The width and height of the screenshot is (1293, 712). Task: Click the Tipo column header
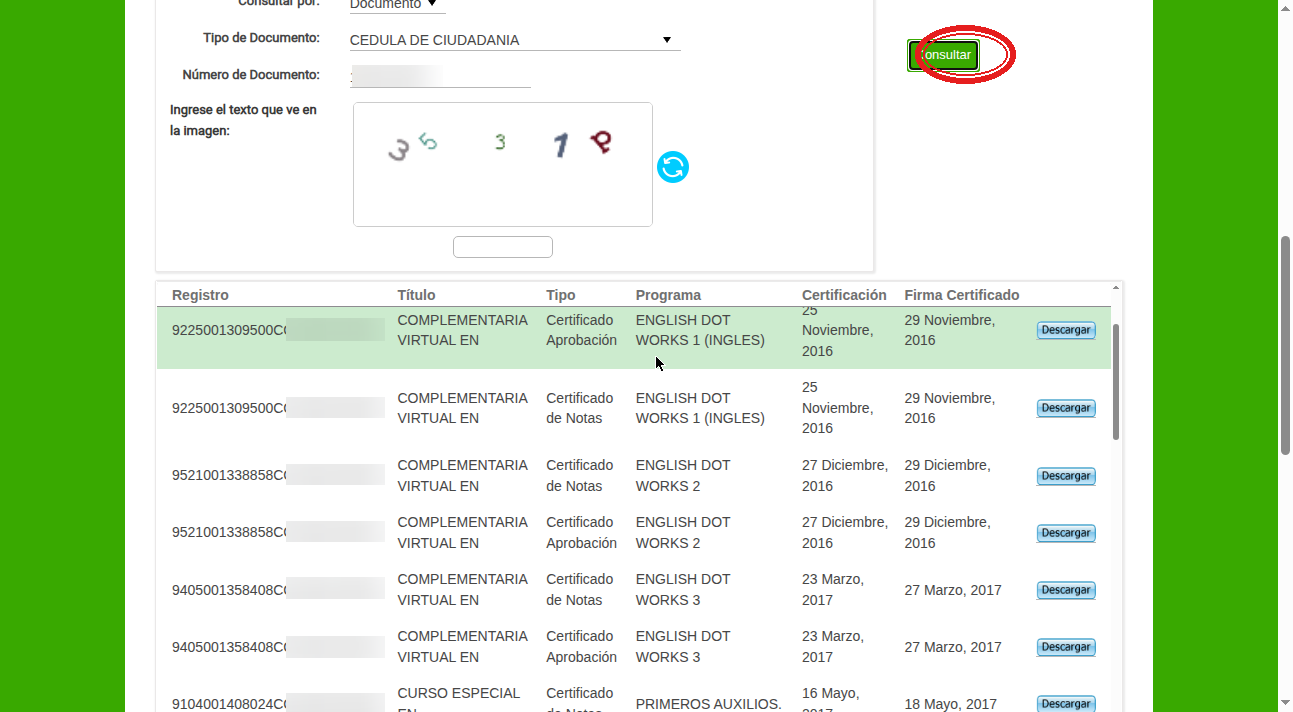(561, 295)
